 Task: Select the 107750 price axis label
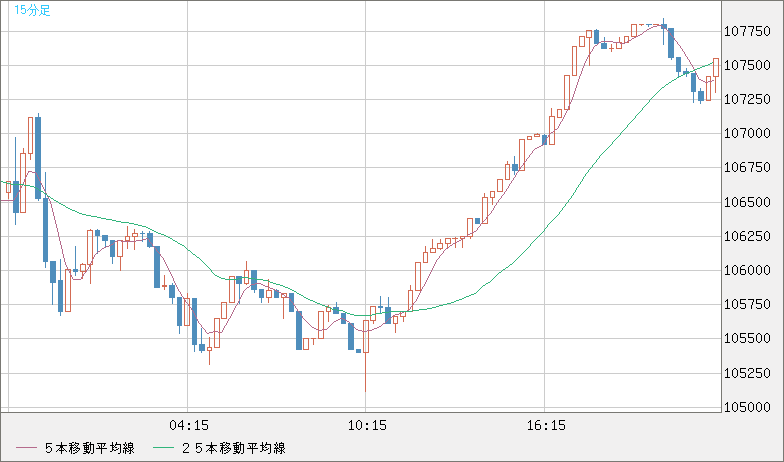click(x=748, y=32)
